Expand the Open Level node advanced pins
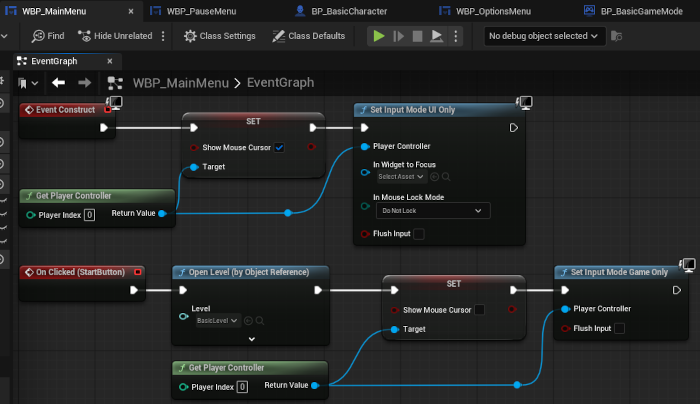Image resolution: width=700 pixels, height=404 pixels. [x=251, y=339]
